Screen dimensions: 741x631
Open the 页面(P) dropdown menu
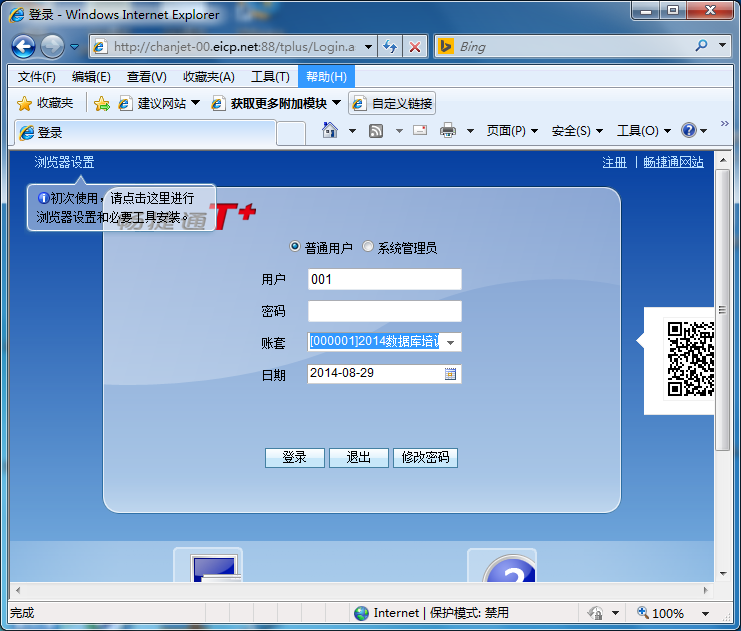tap(512, 131)
